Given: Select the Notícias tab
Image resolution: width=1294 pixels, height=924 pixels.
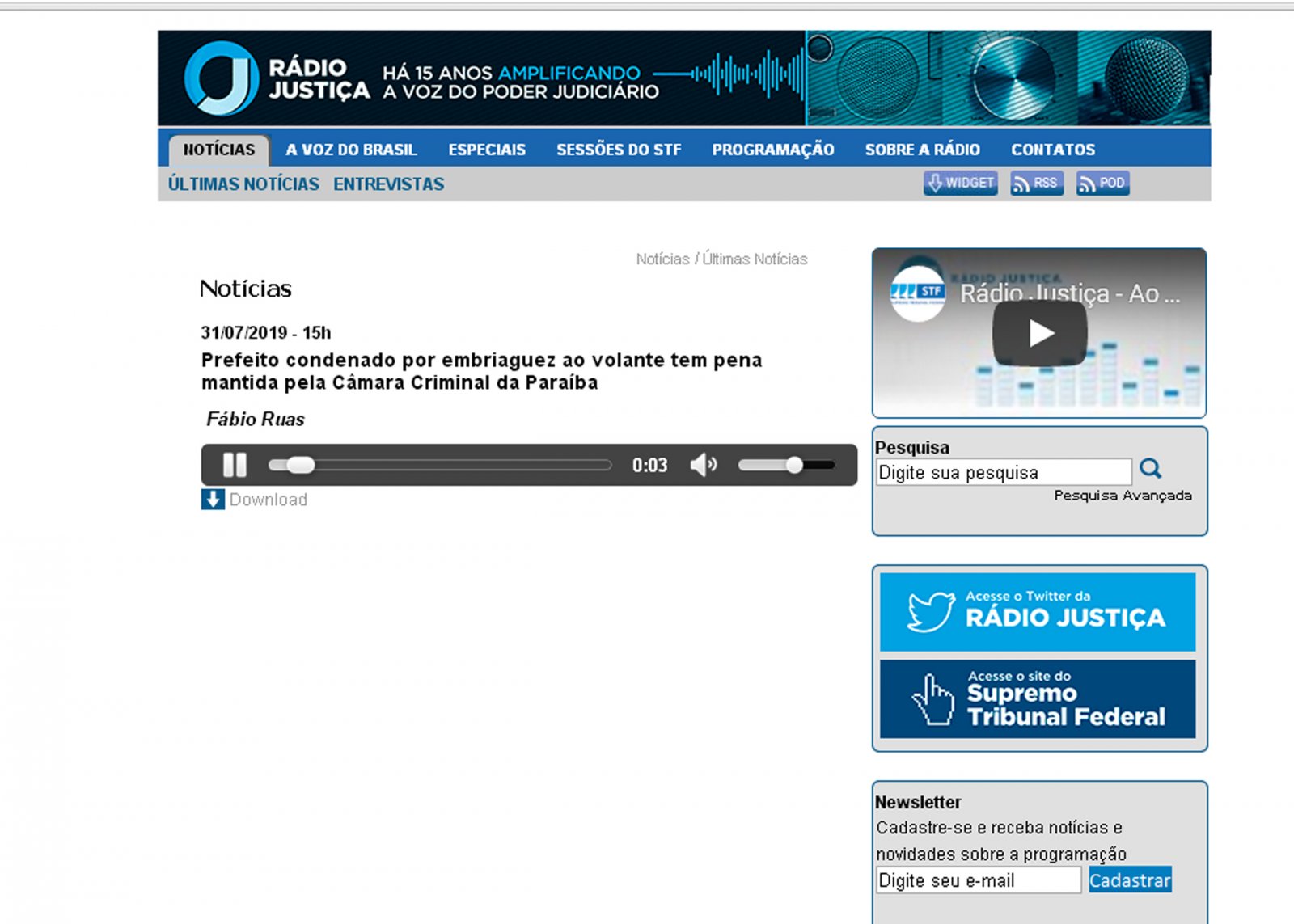Looking at the screenshot, I should point(218,150).
